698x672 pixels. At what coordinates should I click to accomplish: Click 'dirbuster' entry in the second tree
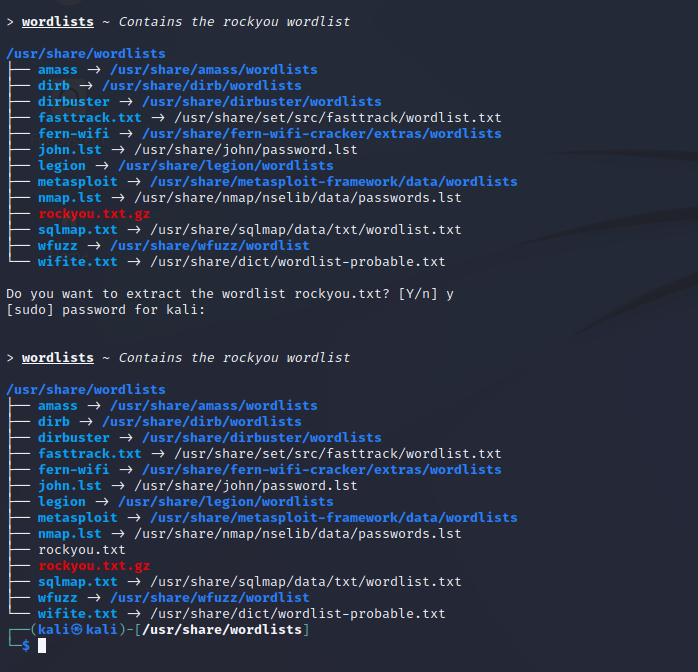(x=73, y=438)
